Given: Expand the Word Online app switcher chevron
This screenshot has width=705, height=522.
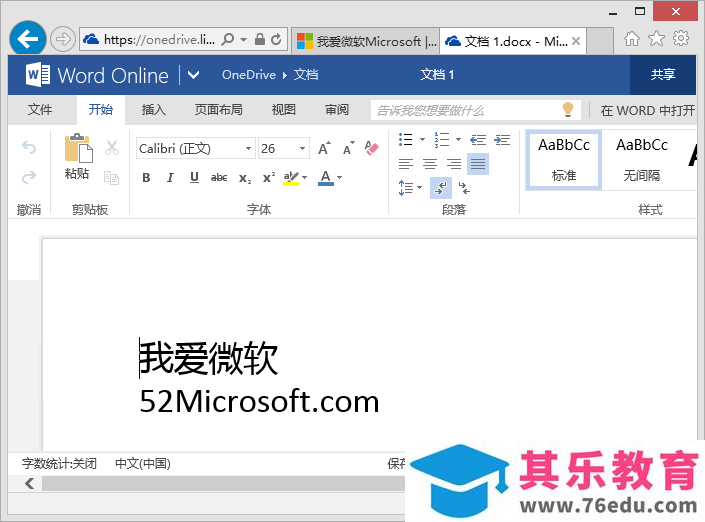Looking at the screenshot, I should coord(193,75).
